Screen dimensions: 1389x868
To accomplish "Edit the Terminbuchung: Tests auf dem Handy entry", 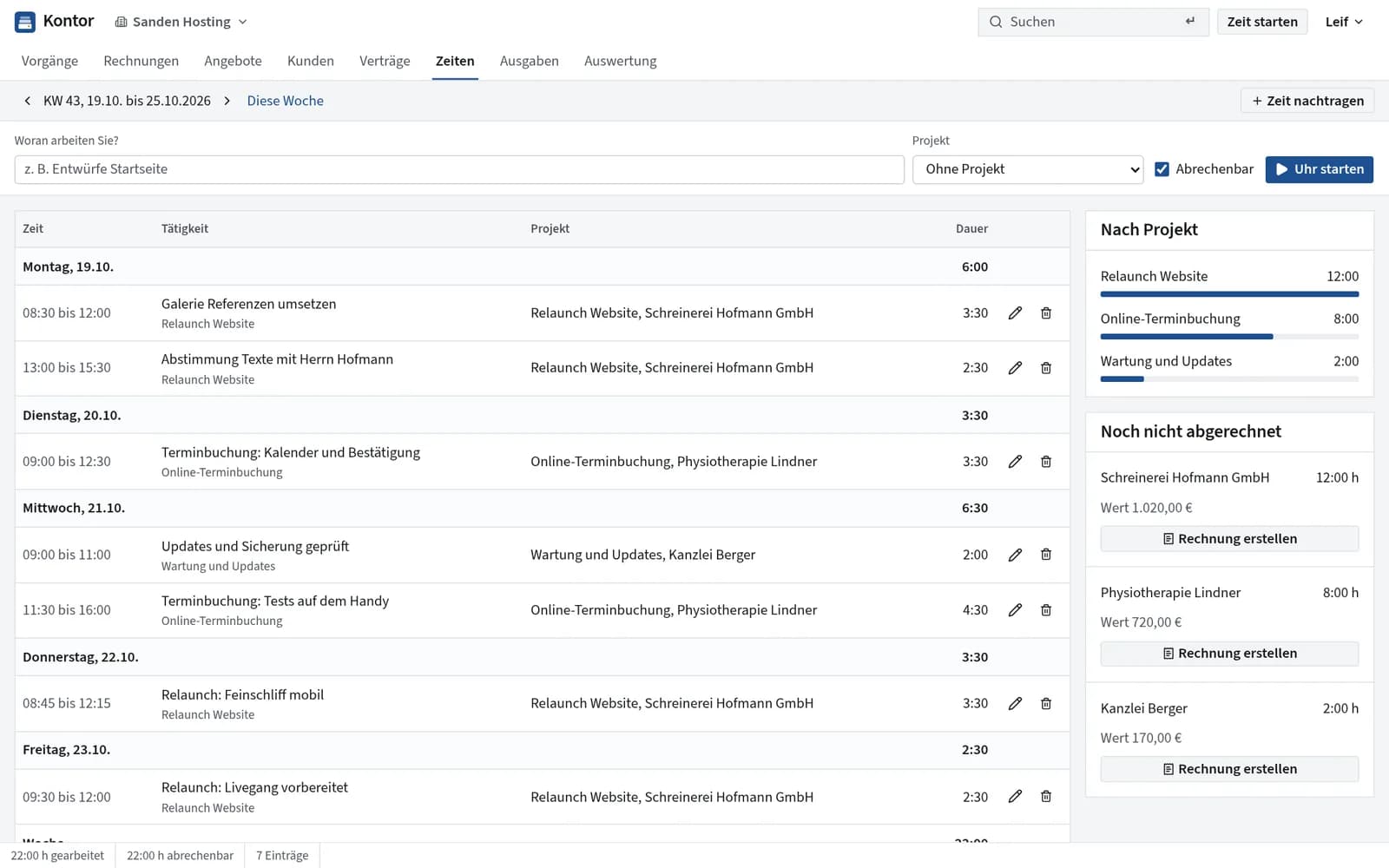I will coord(1015,610).
